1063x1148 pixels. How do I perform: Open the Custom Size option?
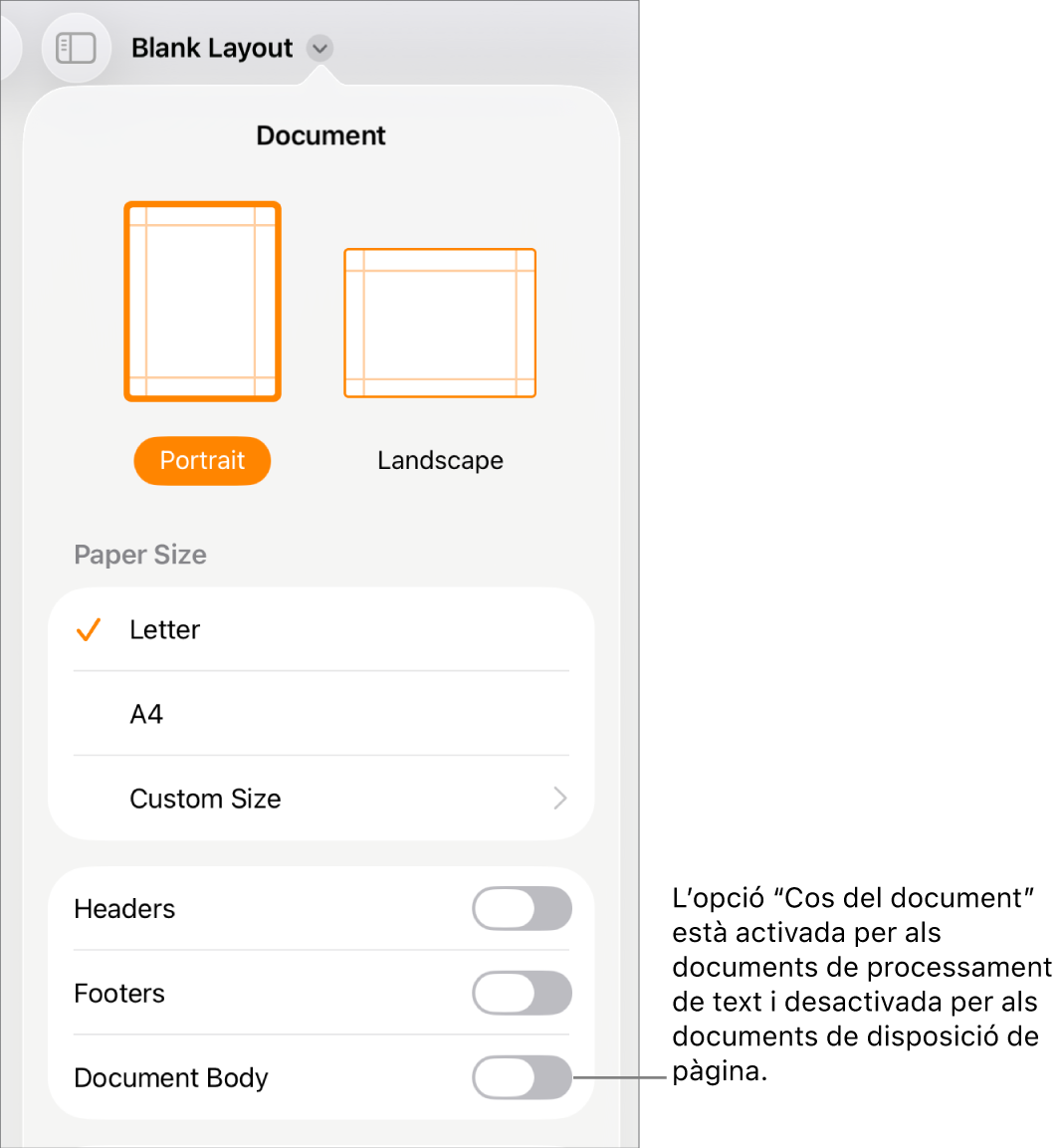[x=321, y=799]
